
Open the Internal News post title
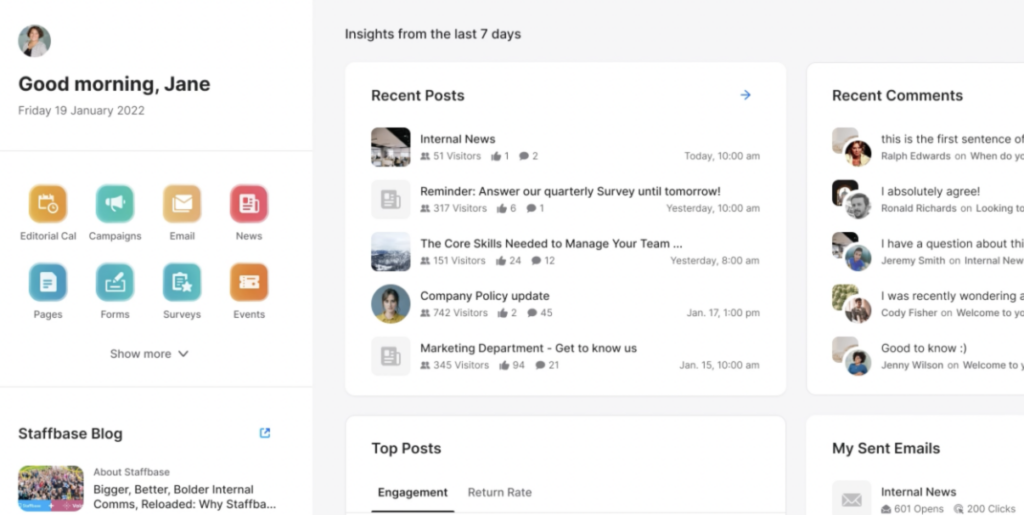[x=458, y=139]
